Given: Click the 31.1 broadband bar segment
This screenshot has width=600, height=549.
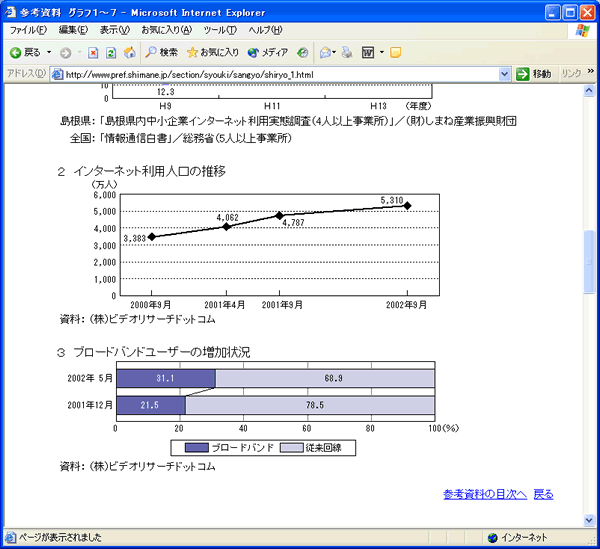Looking at the screenshot, I should point(166,378).
